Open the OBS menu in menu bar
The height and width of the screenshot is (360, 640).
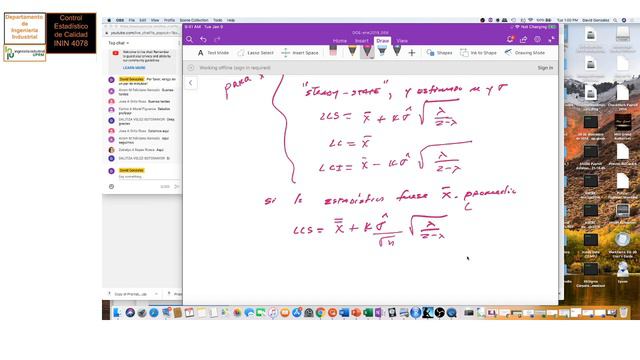120,20
